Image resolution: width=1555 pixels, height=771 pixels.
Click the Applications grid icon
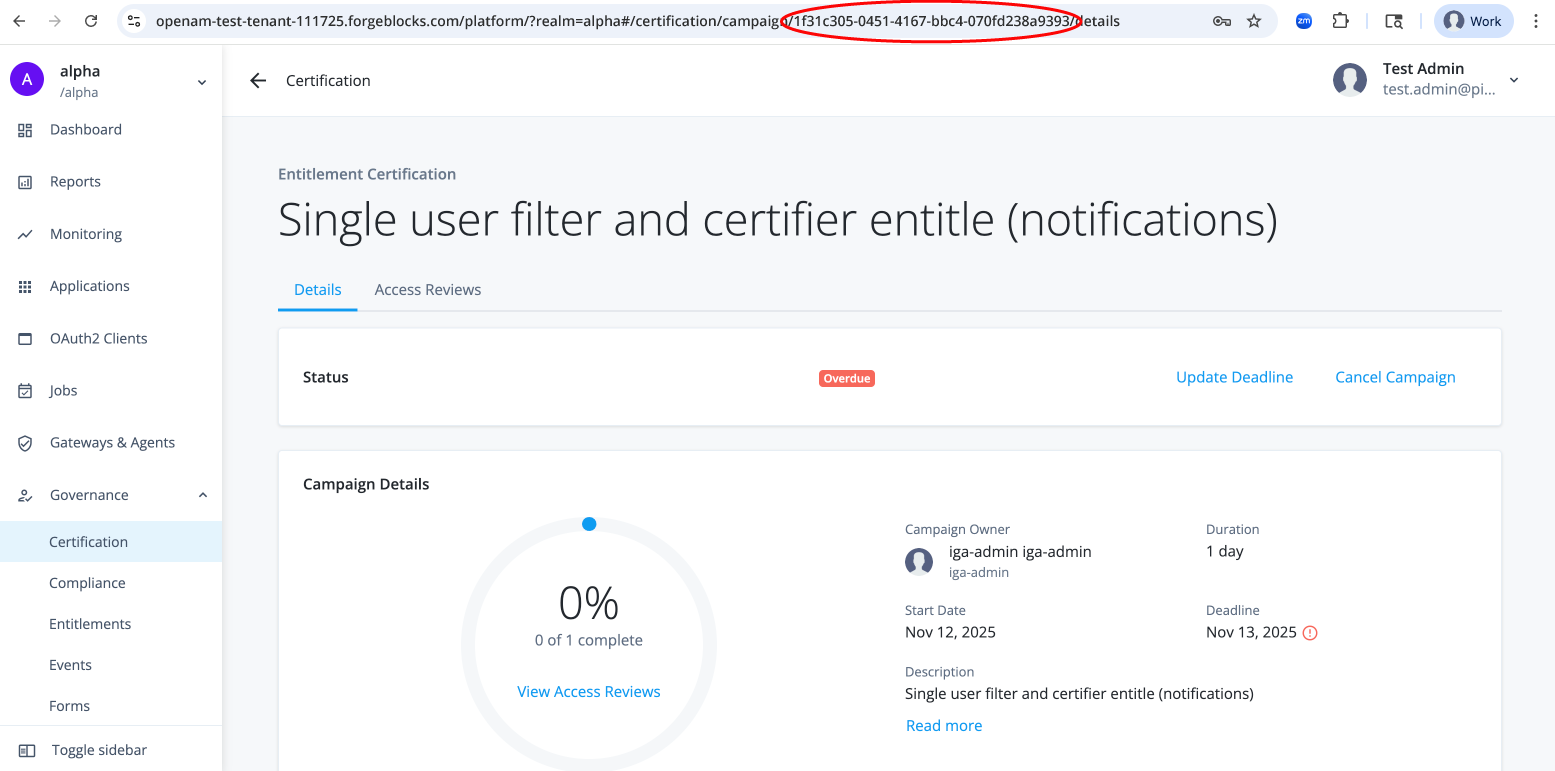tap(25, 285)
